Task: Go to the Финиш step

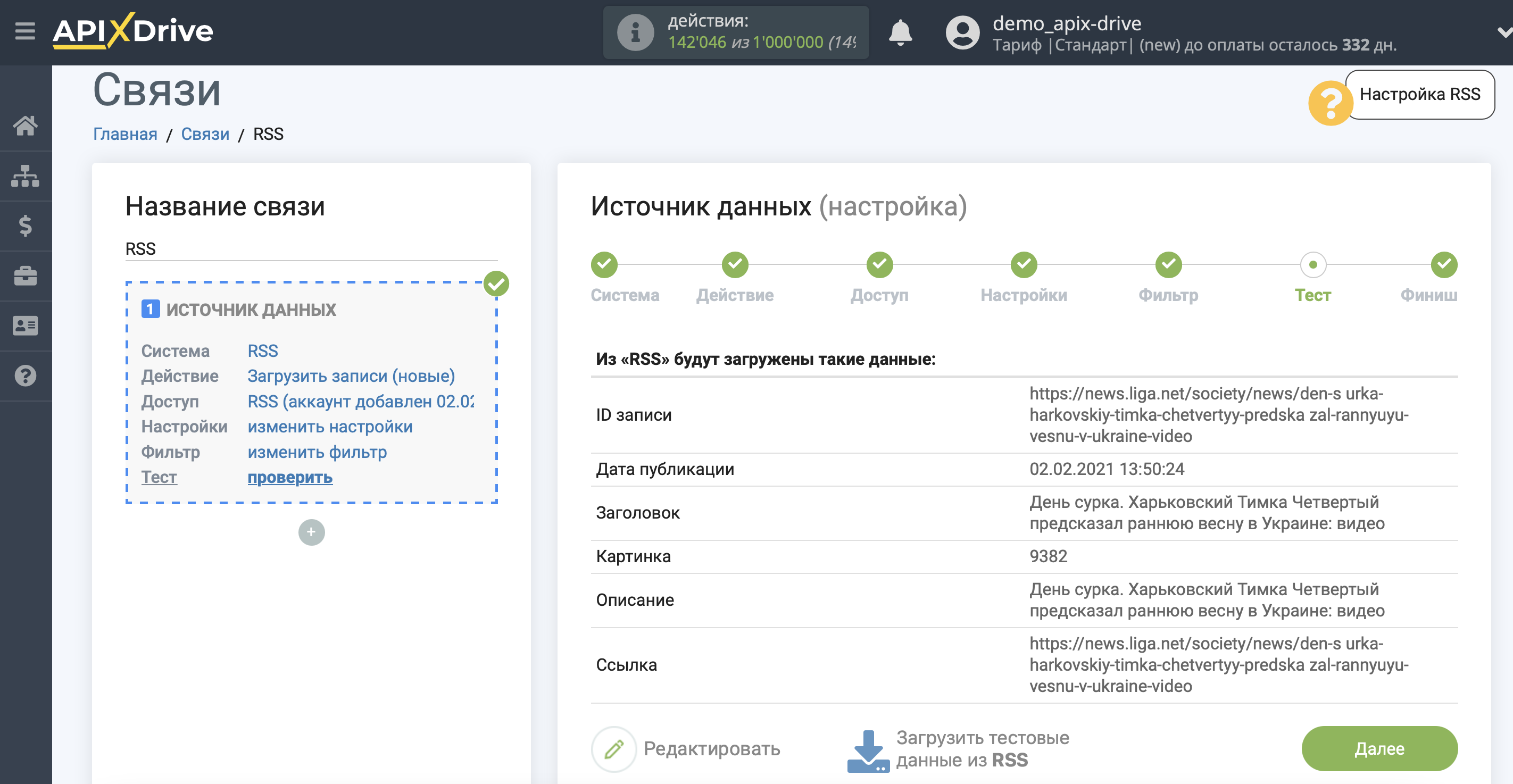Action: [1444, 265]
